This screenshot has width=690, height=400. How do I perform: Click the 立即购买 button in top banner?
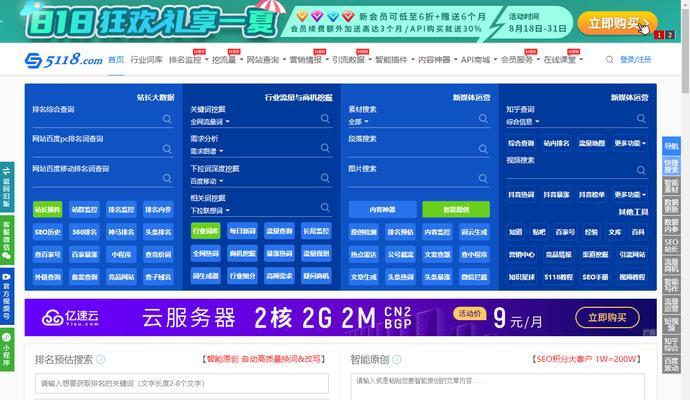tap(617, 23)
